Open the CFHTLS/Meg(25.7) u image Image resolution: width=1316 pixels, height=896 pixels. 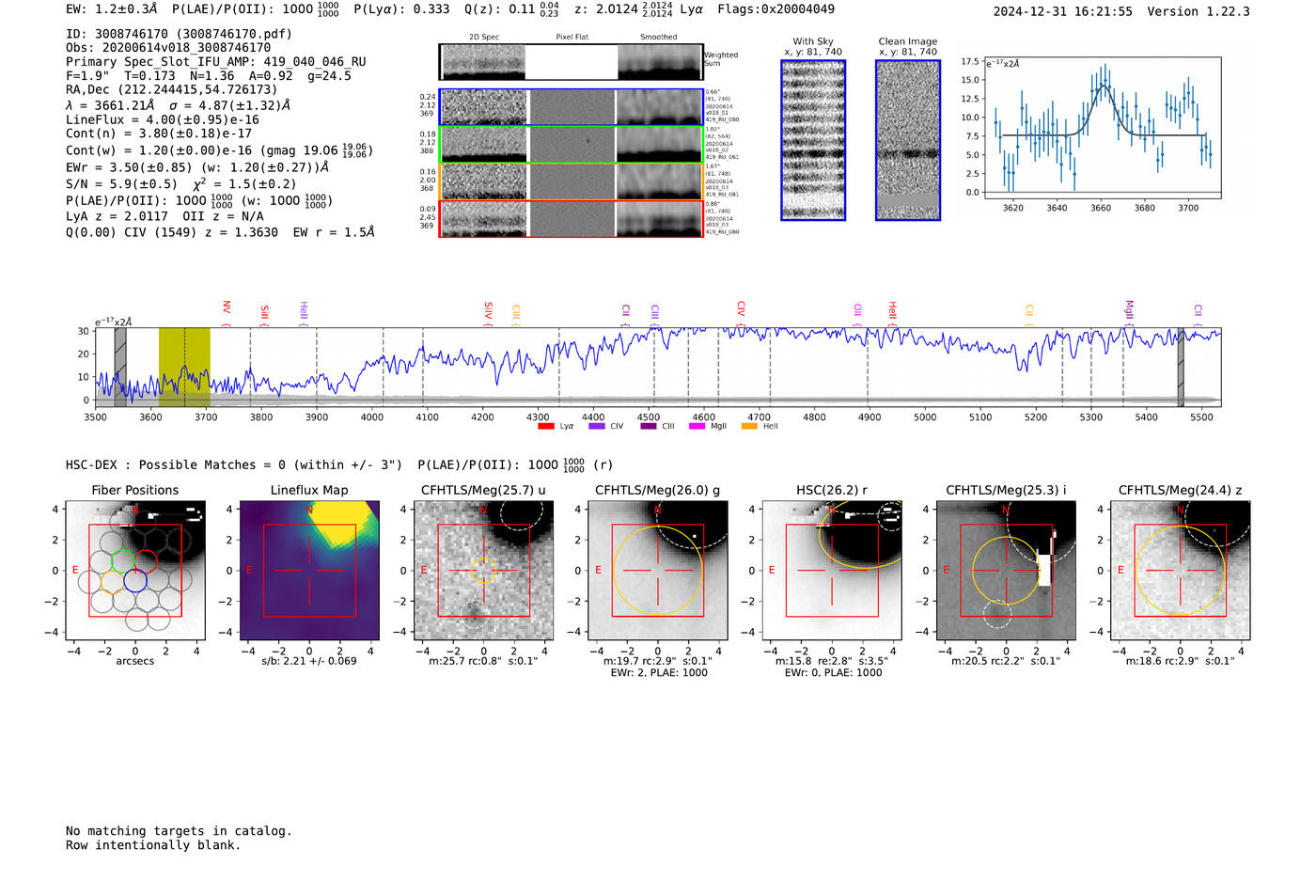click(483, 570)
